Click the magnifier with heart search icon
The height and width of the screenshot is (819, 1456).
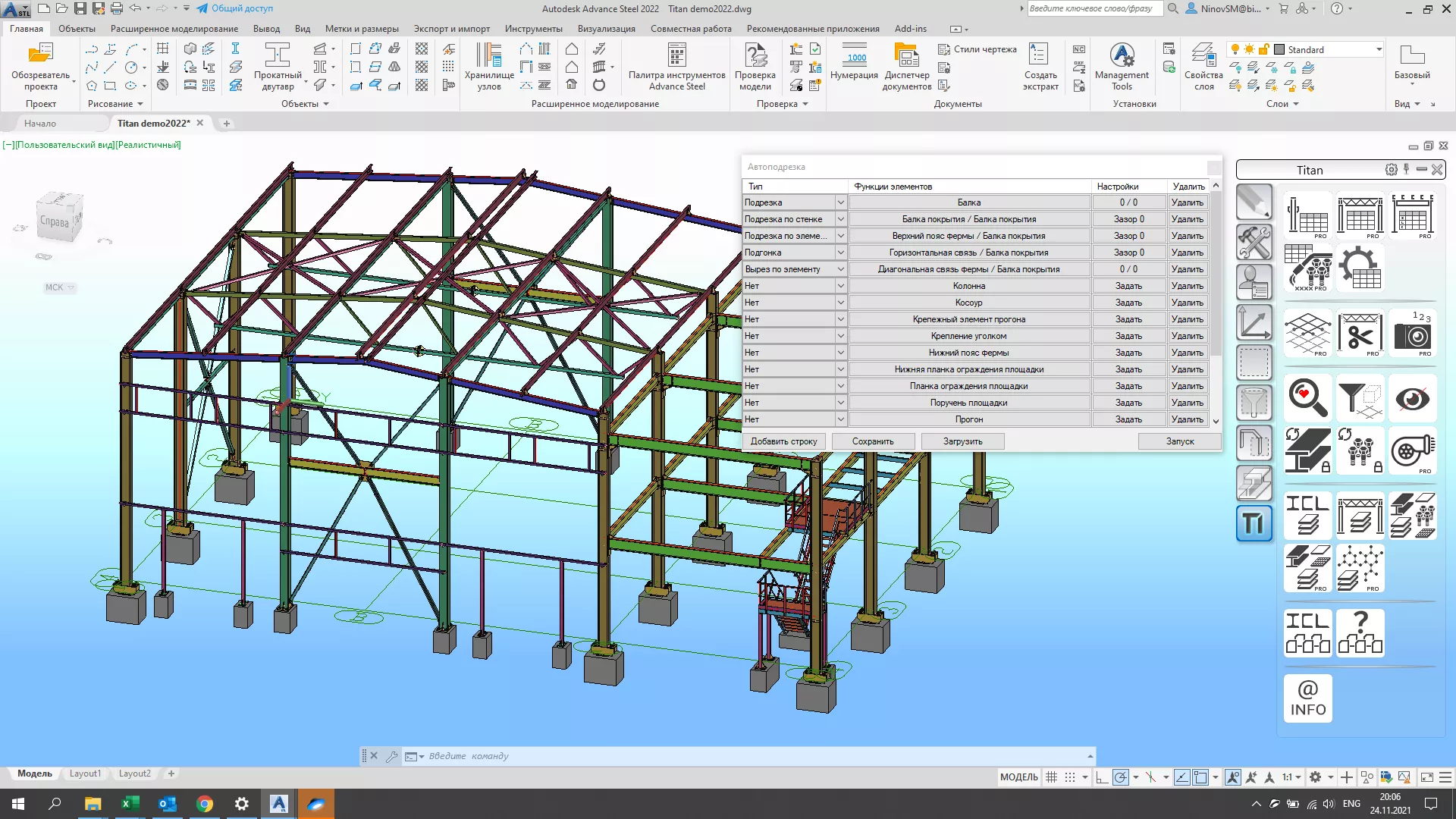[1307, 398]
